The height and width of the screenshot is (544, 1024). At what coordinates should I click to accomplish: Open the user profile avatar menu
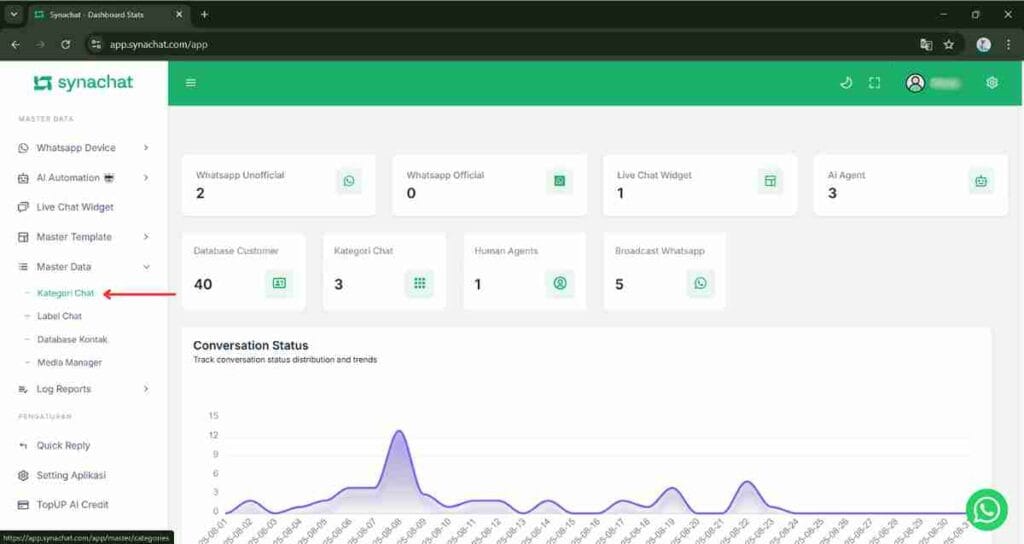point(915,83)
